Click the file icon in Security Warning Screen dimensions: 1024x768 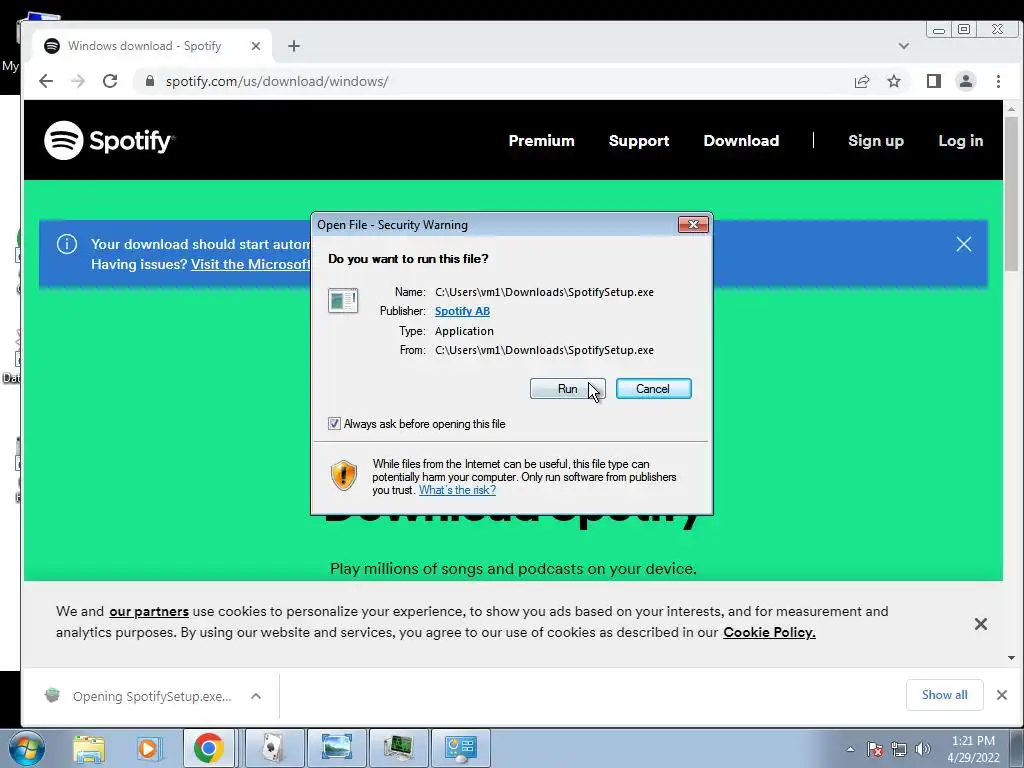(x=343, y=301)
